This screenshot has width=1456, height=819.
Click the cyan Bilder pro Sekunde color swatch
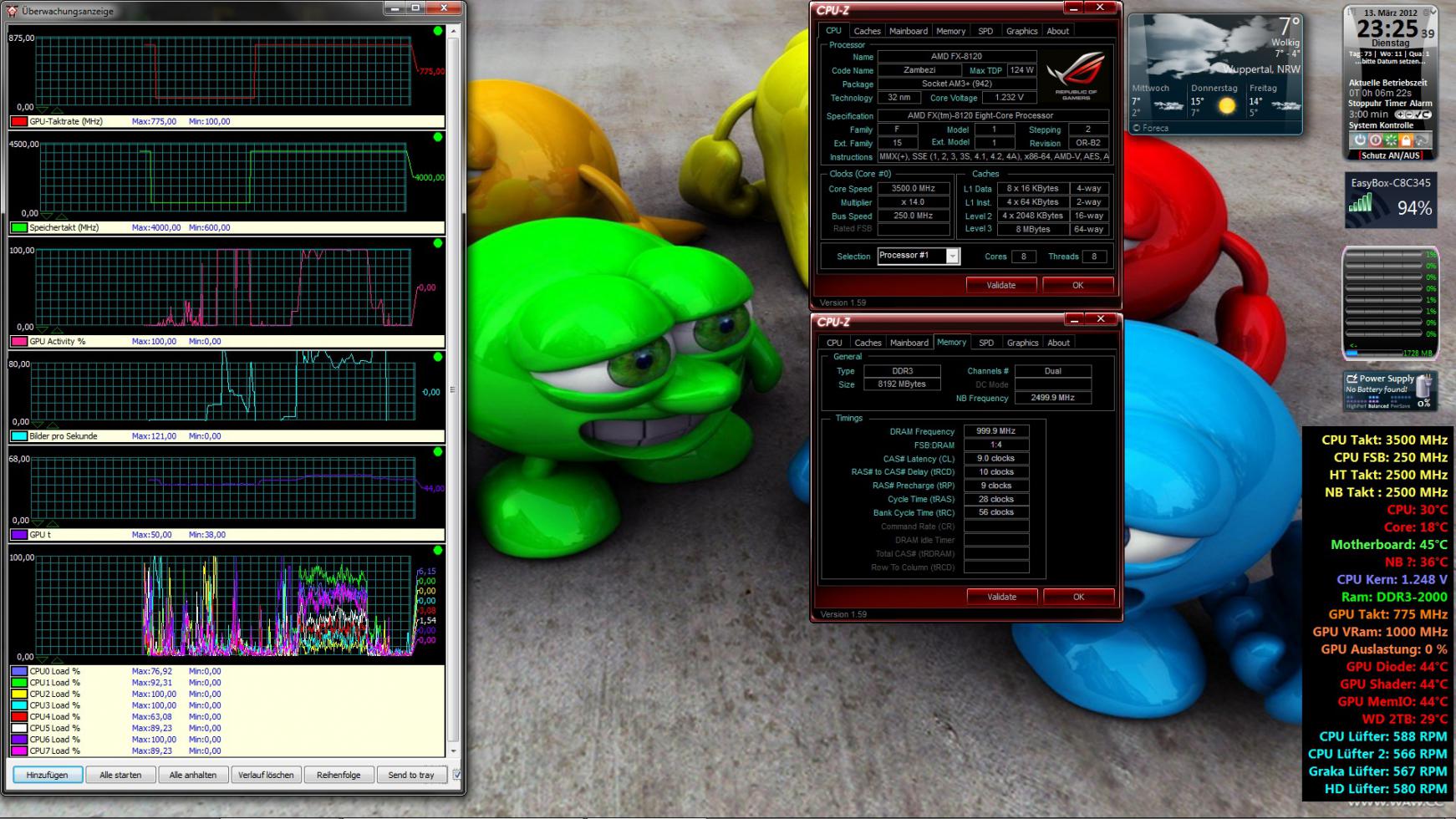click(18, 436)
